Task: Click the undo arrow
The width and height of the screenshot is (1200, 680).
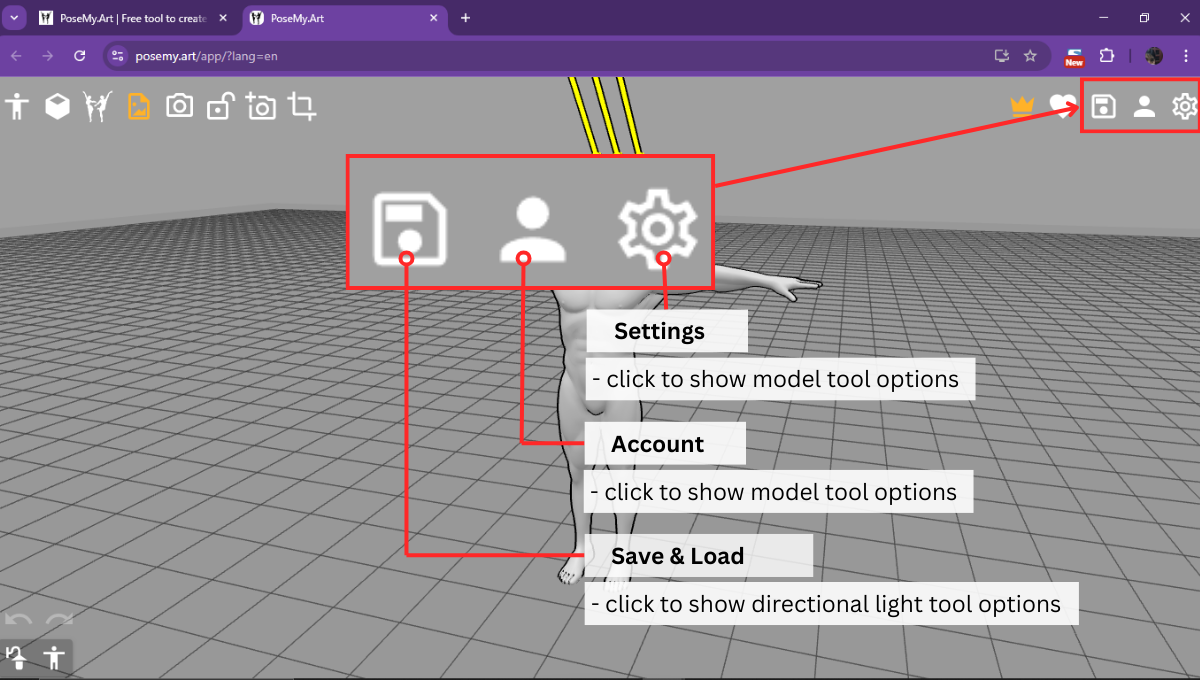Action: point(19,622)
